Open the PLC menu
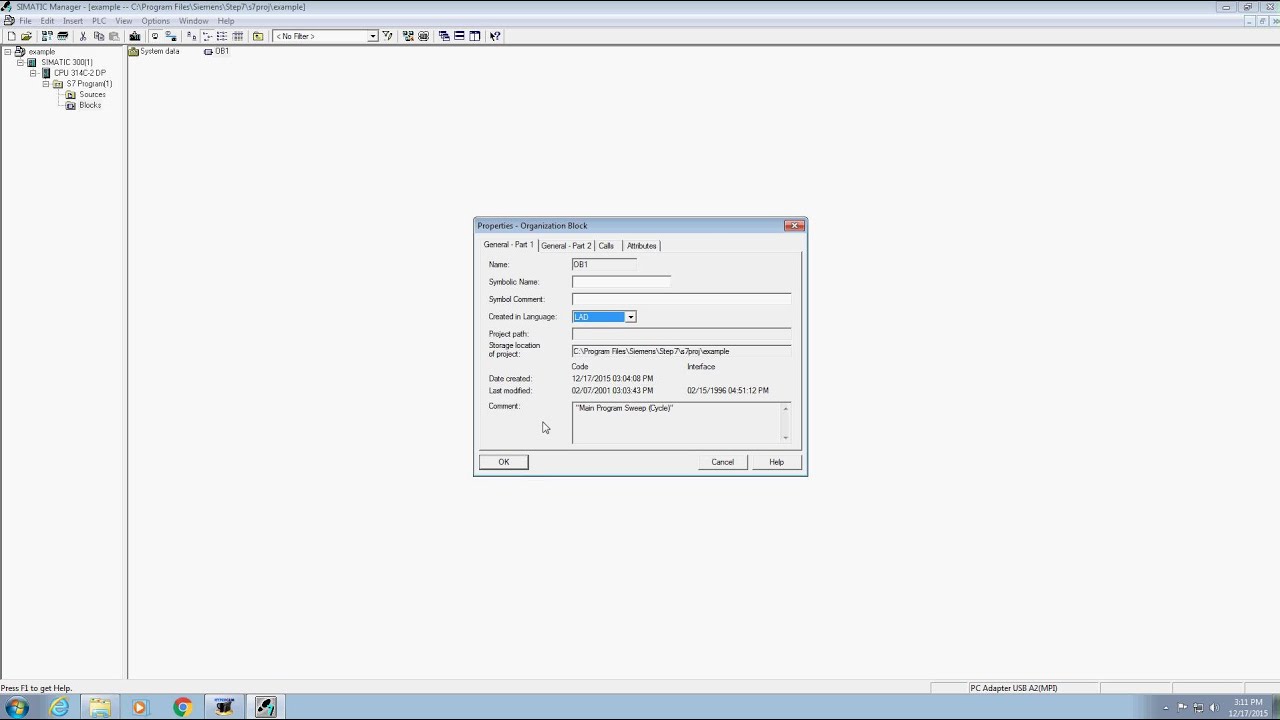Image resolution: width=1280 pixels, height=720 pixels. (x=99, y=21)
